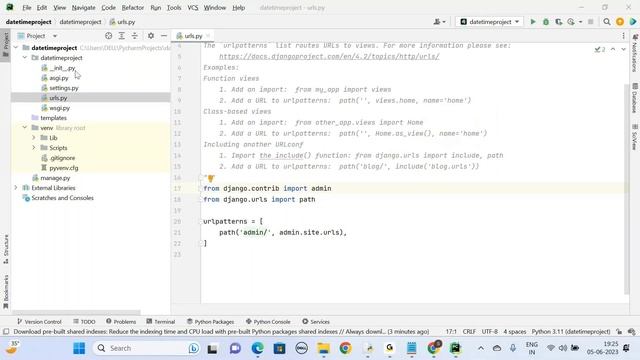Collapse venv library root folder

point(25,128)
